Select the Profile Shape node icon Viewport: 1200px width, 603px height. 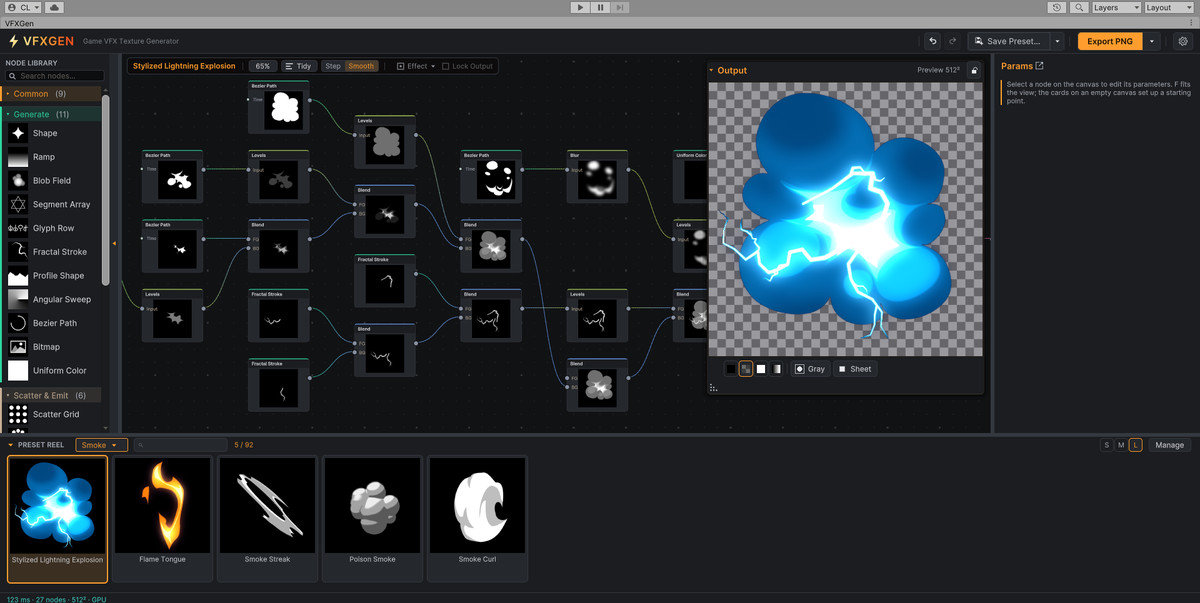[x=18, y=276]
